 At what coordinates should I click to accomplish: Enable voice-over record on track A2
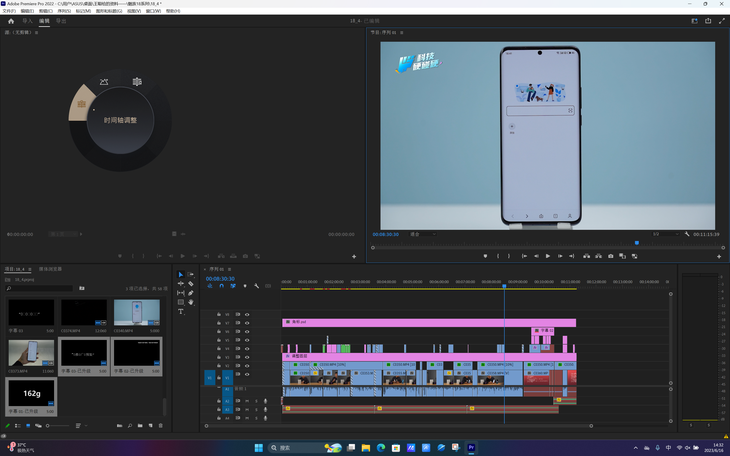(x=265, y=401)
